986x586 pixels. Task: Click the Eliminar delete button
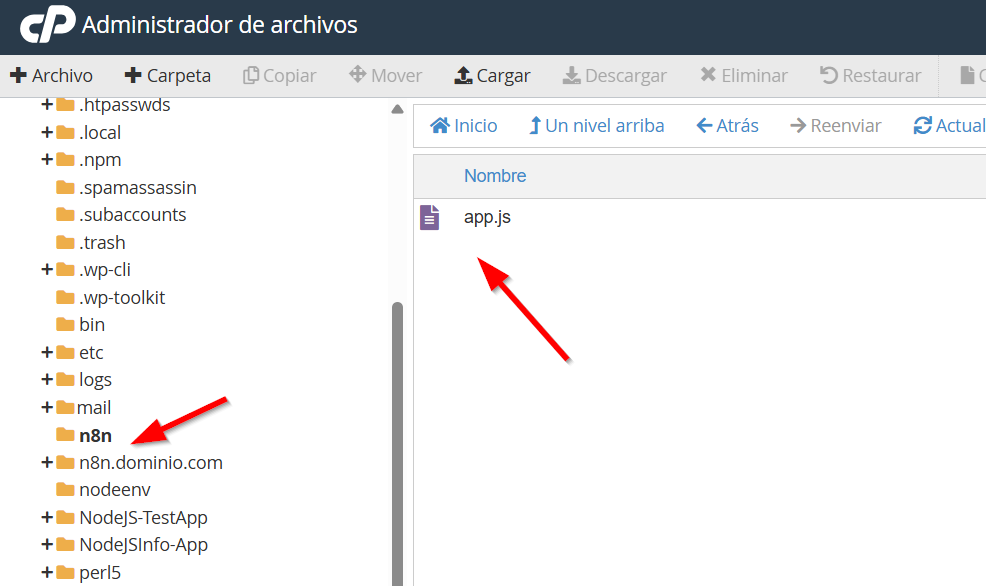pyautogui.click(x=743, y=76)
